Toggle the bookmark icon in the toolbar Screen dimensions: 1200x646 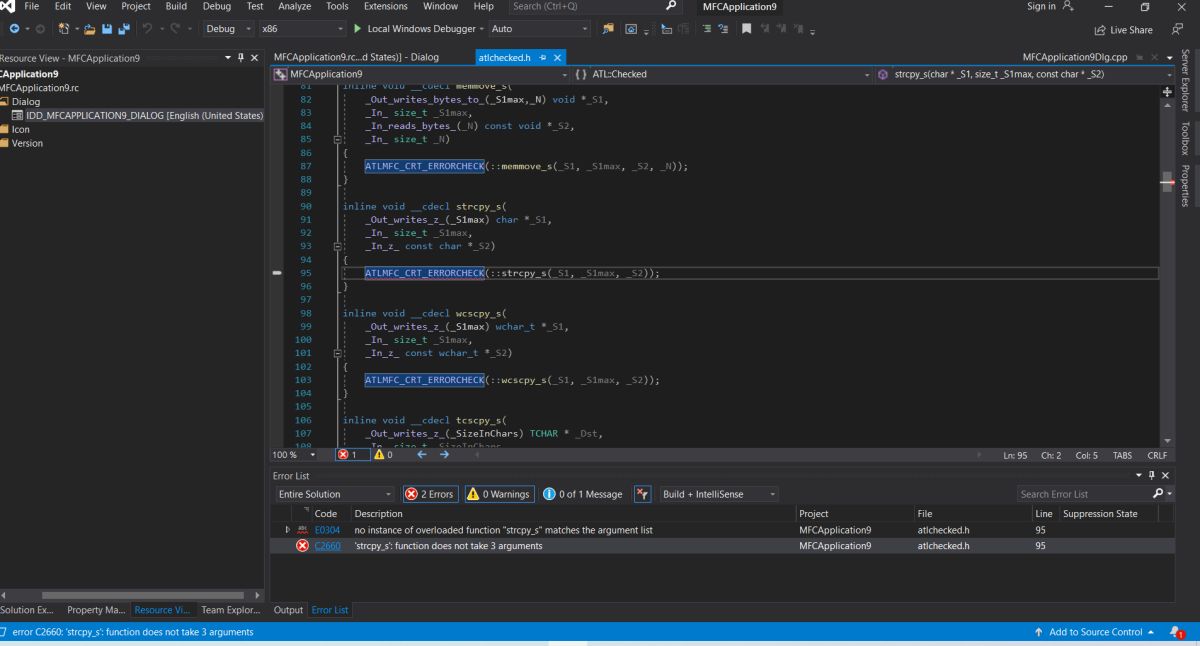pos(746,29)
